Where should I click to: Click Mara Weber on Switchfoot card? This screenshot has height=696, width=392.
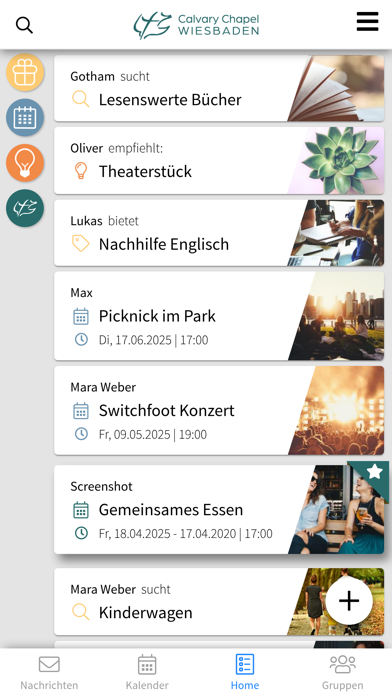click(103, 387)
